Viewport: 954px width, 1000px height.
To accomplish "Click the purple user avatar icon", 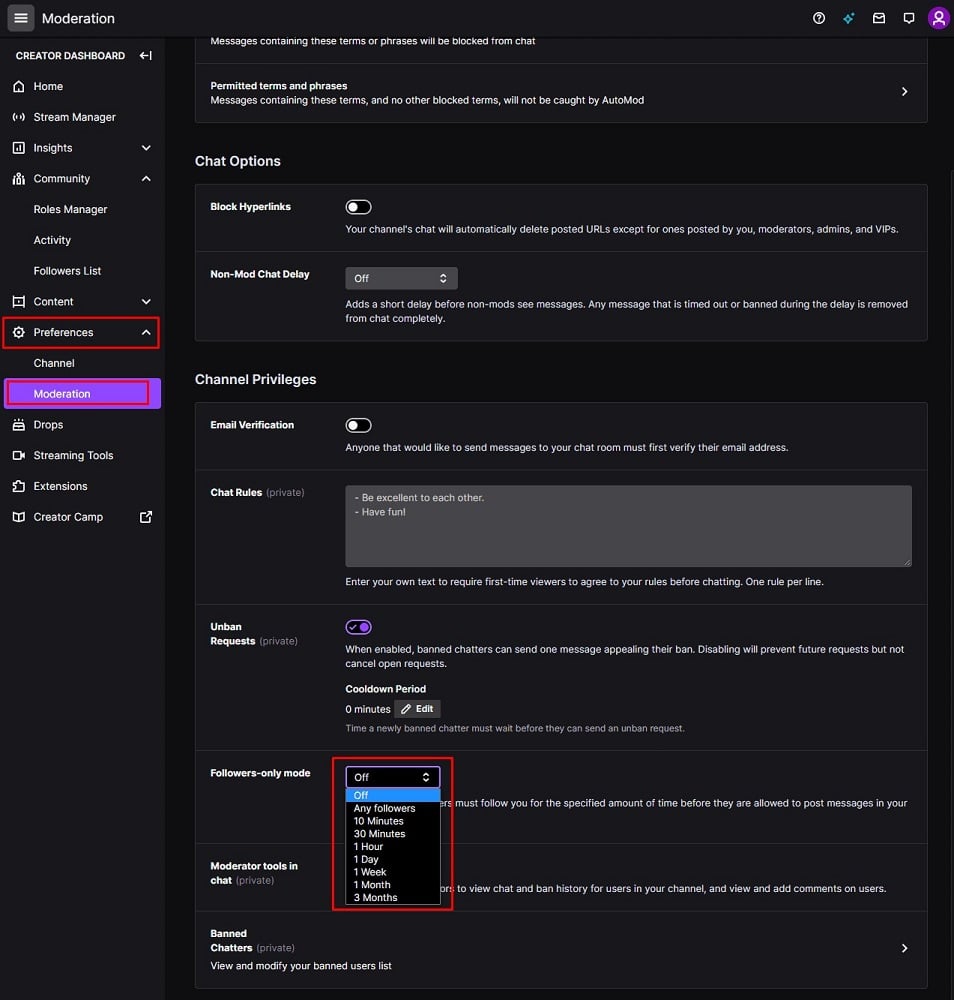I will pyautogui.click(x=938, y=18).
